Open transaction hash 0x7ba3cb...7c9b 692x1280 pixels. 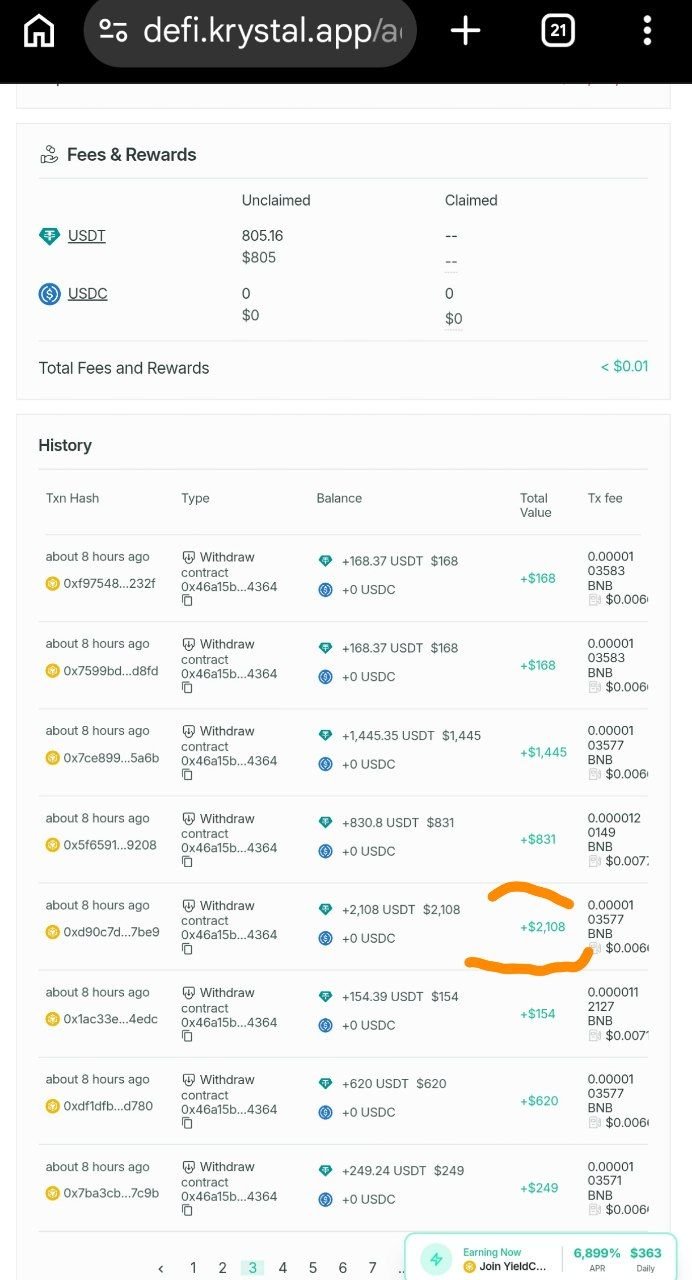tap(111, 1193)
